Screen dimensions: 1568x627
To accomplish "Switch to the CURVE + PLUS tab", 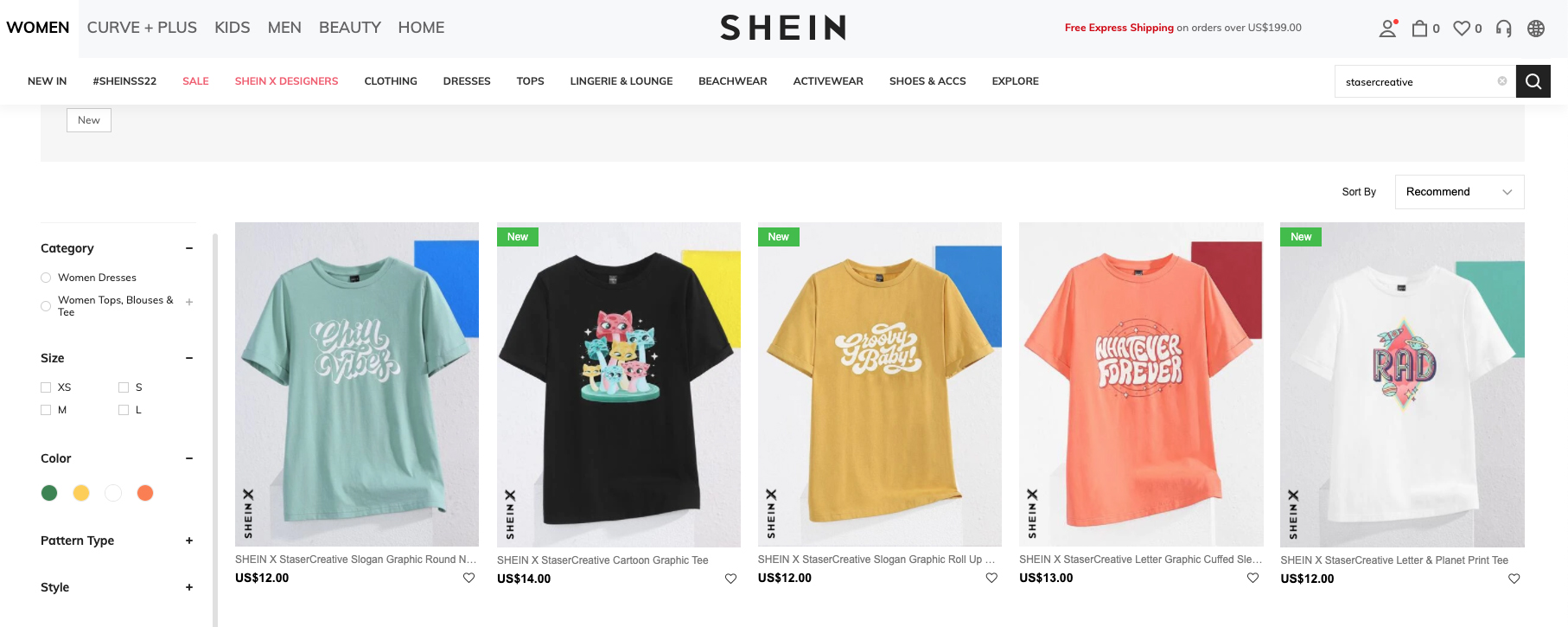I will point(142,28).
